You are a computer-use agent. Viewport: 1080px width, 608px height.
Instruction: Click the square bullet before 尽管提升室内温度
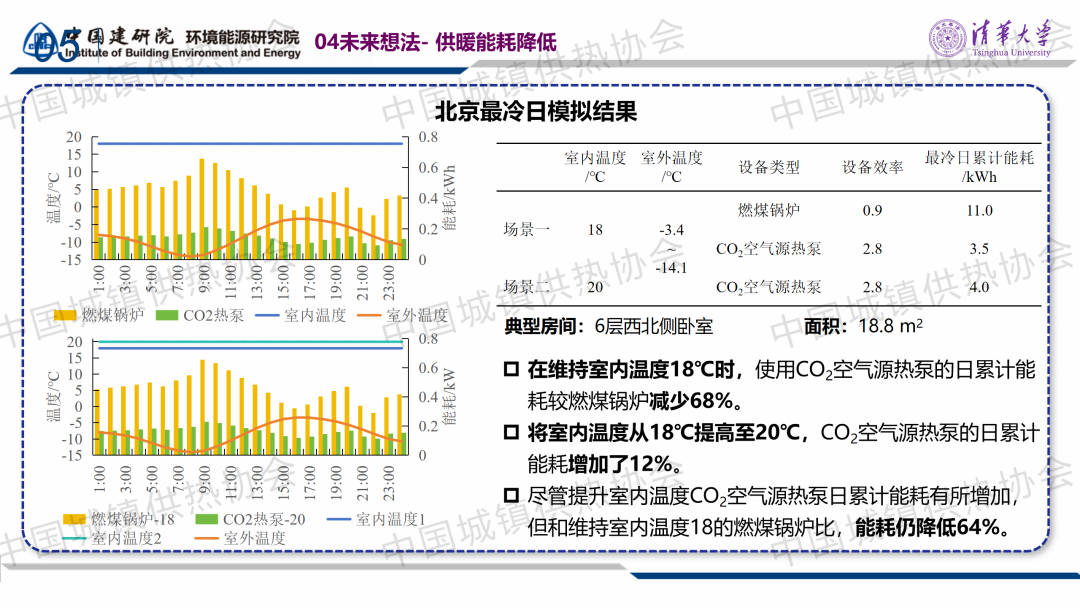pyautogui.click(x=511, y=495)
